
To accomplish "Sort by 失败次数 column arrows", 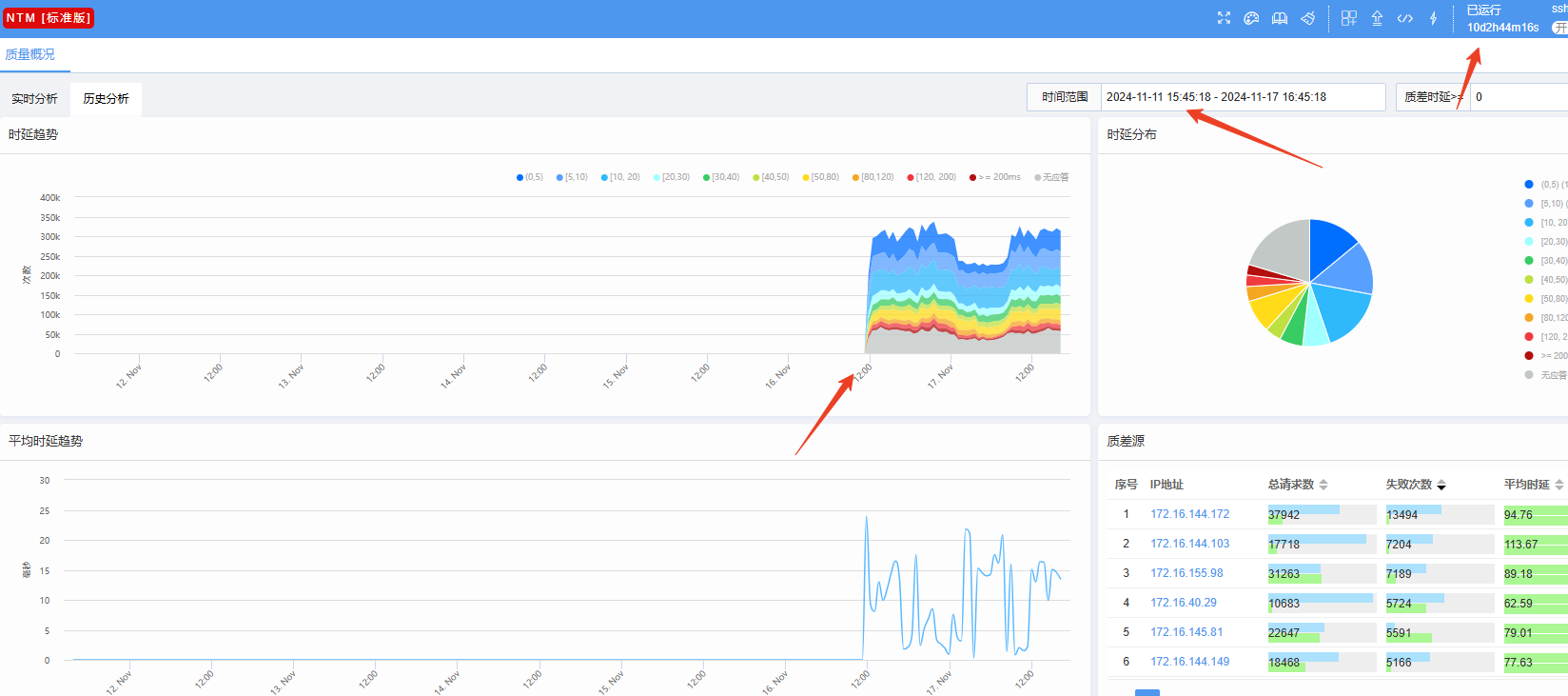I will pos(1441,485).
